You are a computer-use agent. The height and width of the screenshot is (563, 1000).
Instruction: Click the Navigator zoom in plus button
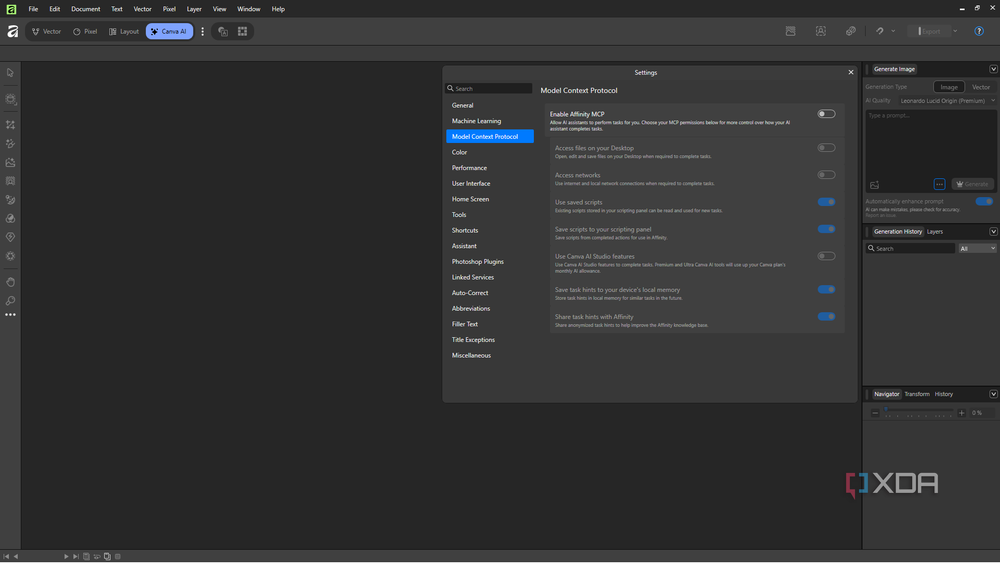coord(962,413)
